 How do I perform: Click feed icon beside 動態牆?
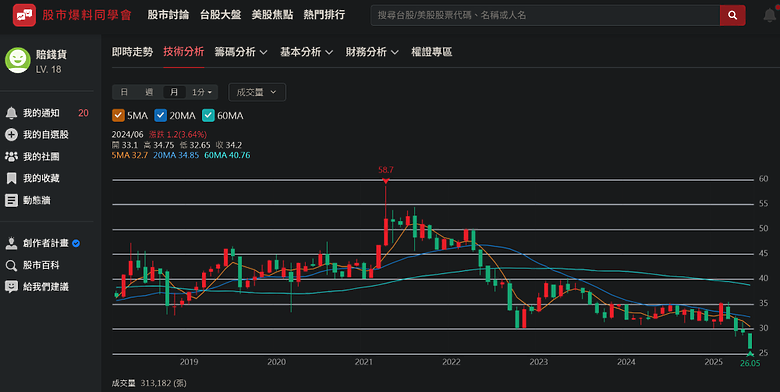point(11,200)
